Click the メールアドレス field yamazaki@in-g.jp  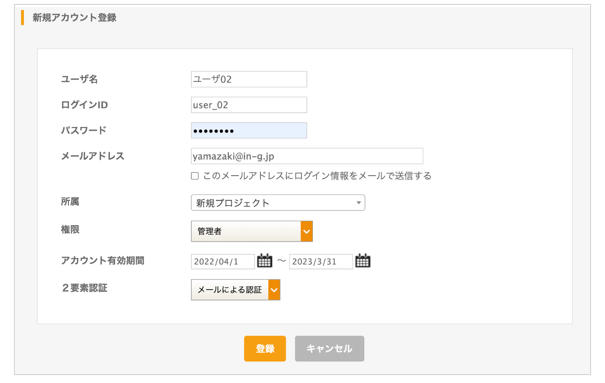(x=307, y=156)
